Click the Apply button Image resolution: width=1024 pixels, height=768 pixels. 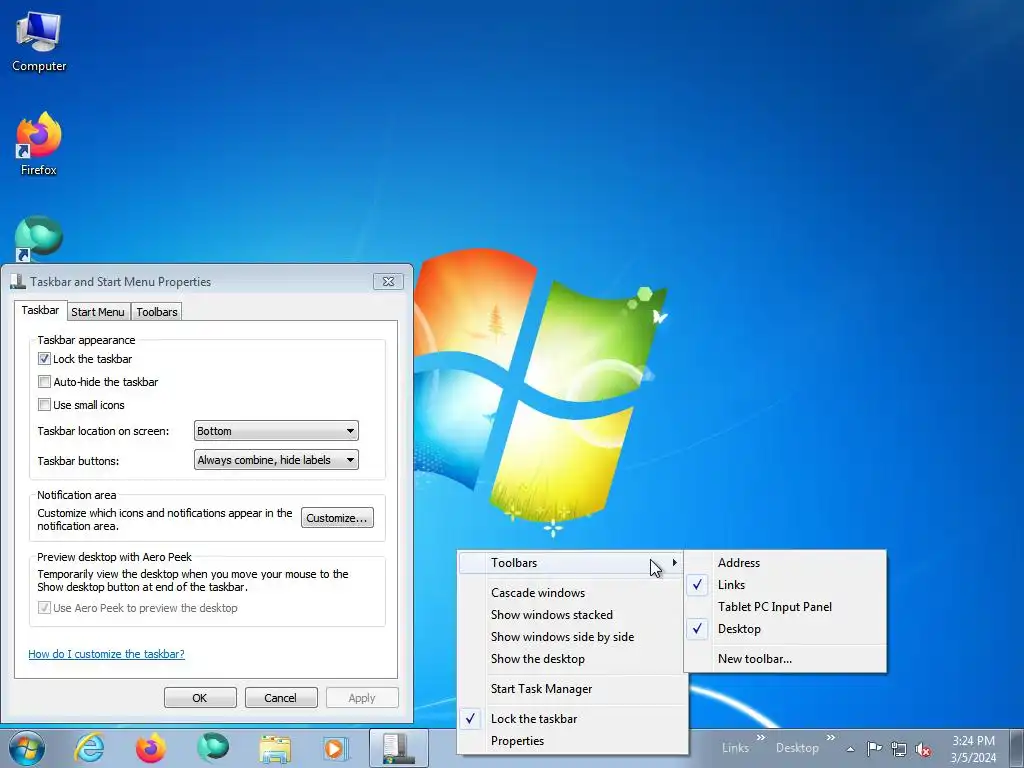coord(362,697)
